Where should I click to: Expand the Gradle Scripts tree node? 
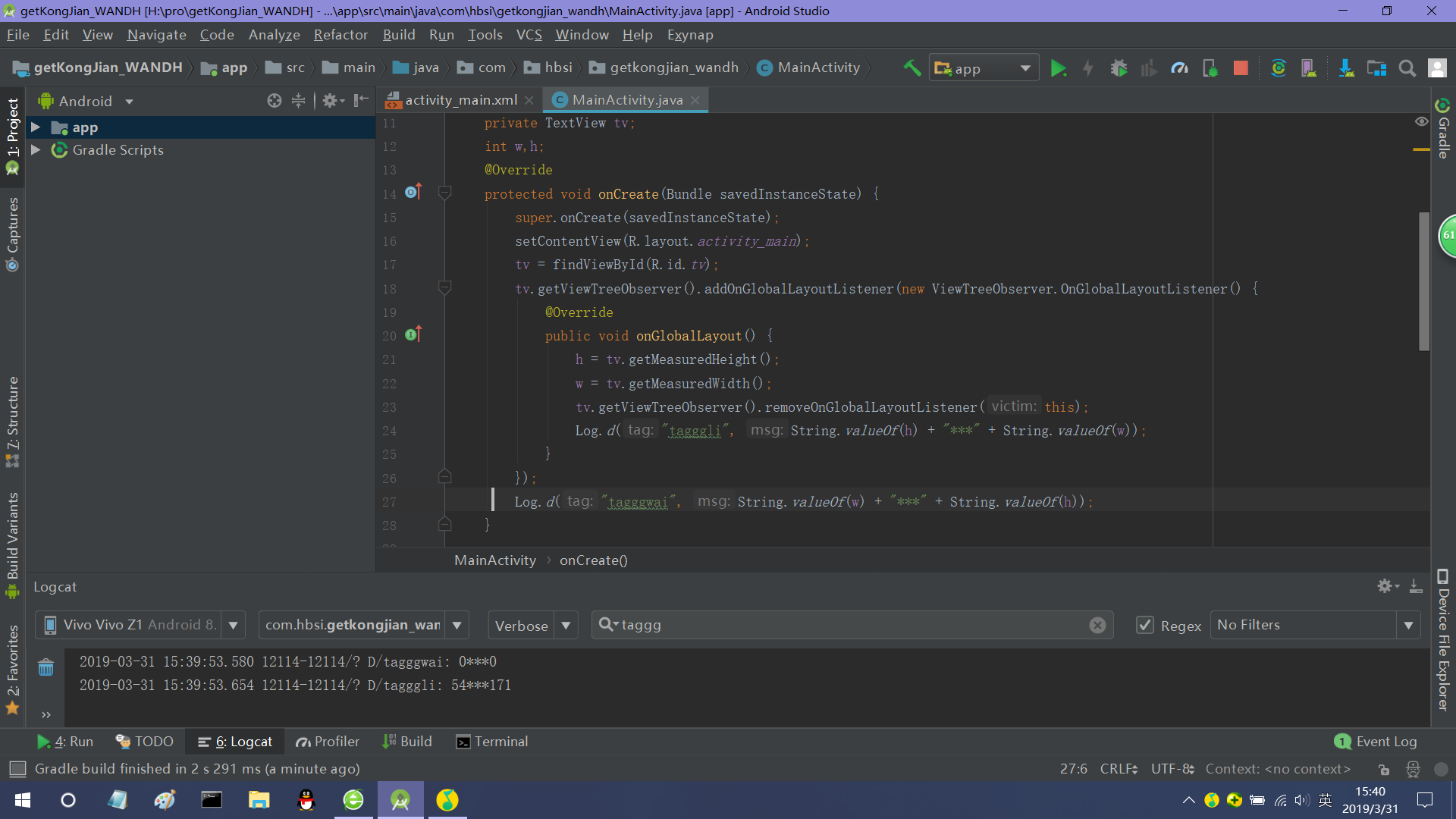[35, 150]
